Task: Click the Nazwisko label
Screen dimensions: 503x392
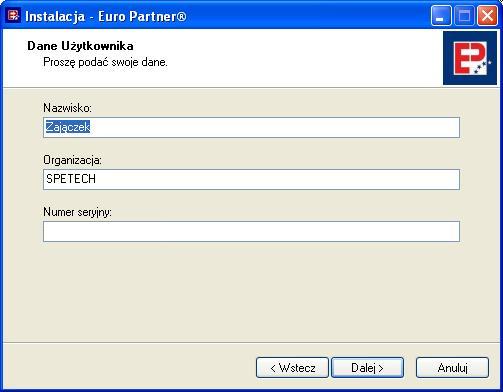Action: click(x=67, y=108)
